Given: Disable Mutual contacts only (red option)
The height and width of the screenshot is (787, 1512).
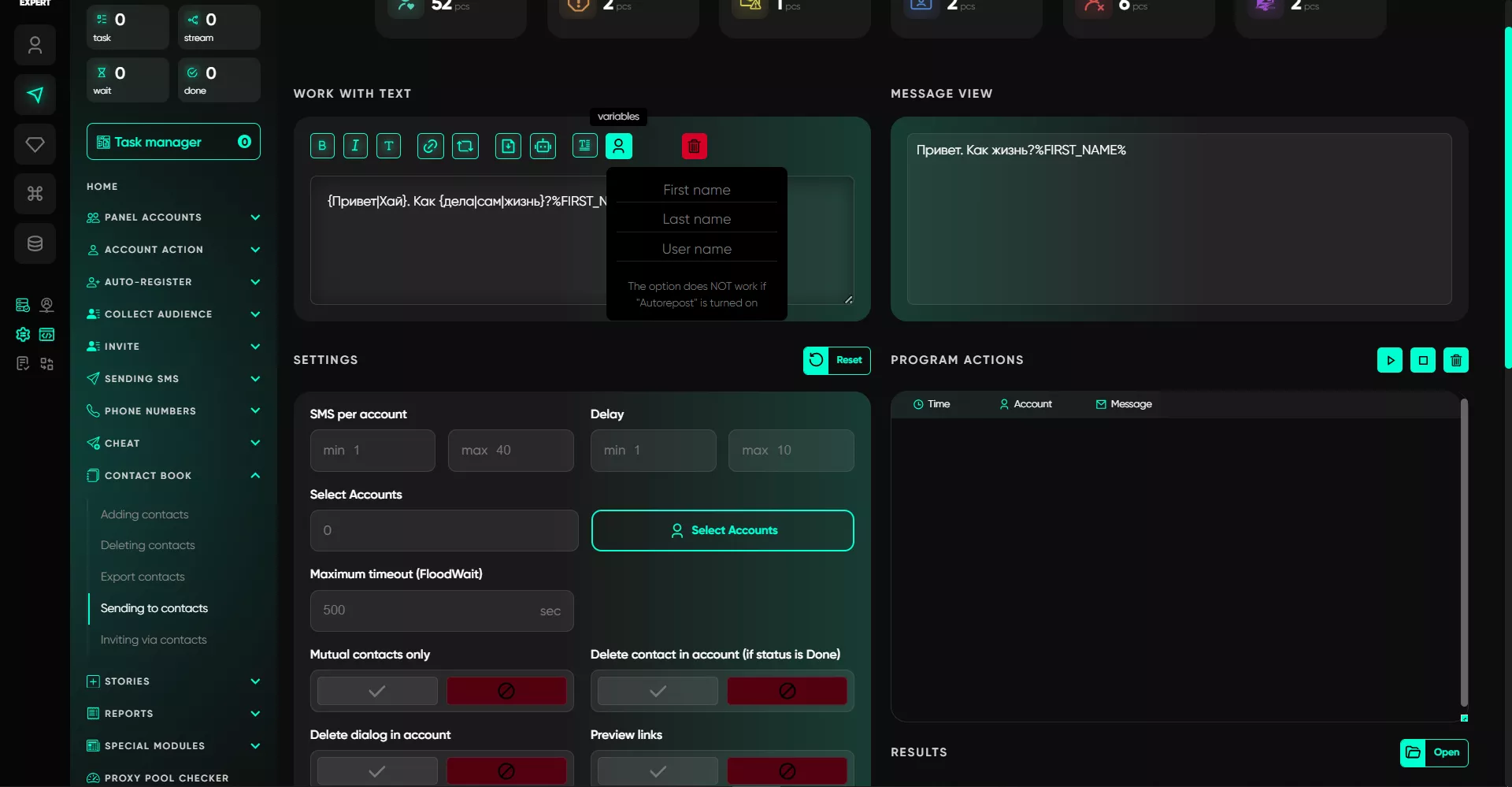Looking at the screenshot, I should (506, 691).
